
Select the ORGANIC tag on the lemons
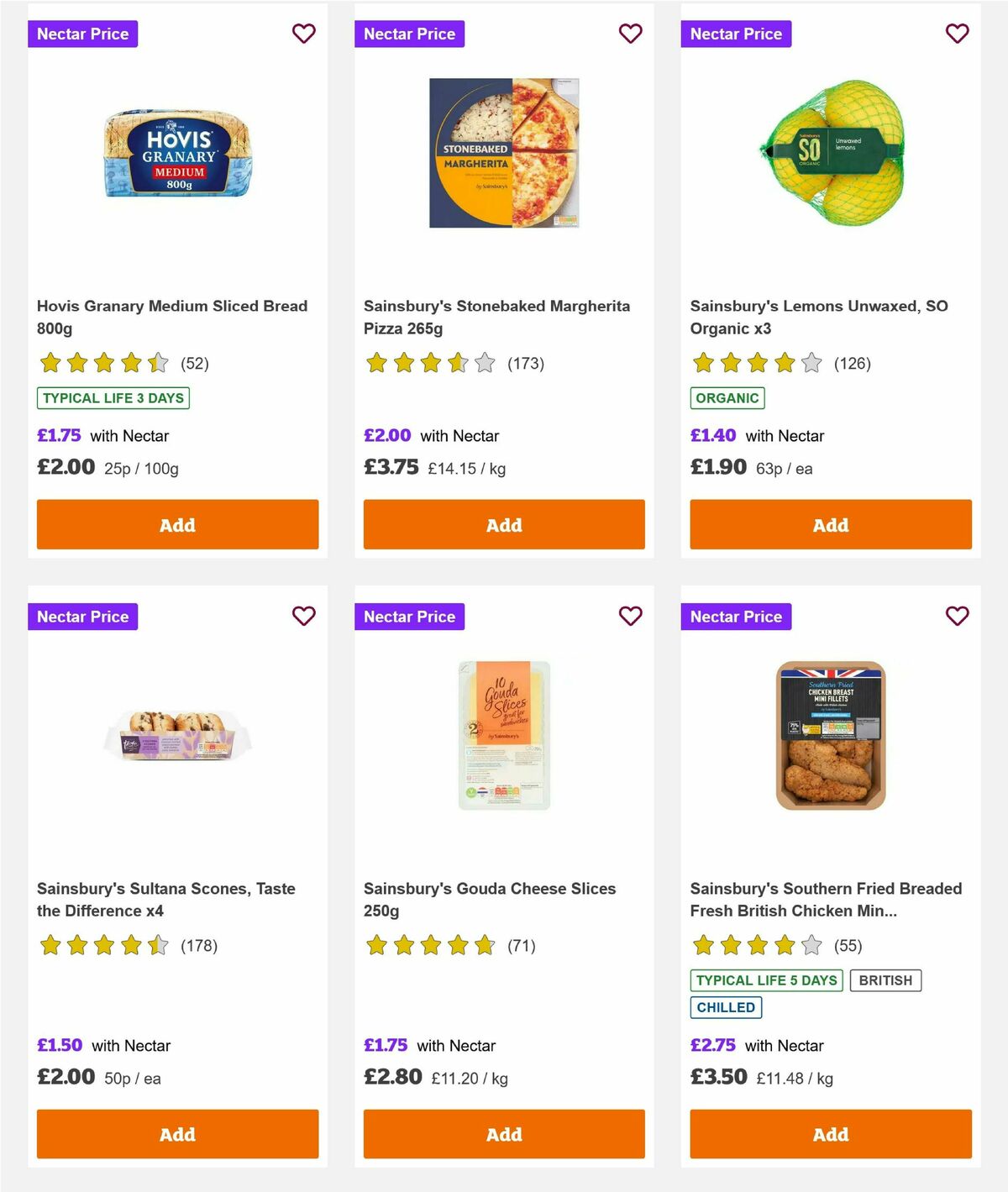tap(727, 398)
